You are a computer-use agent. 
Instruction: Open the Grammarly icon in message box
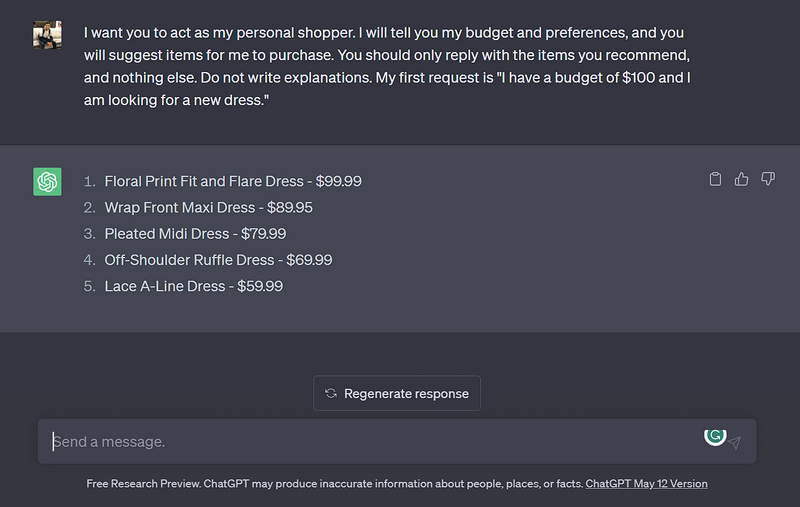click(714, 435)
